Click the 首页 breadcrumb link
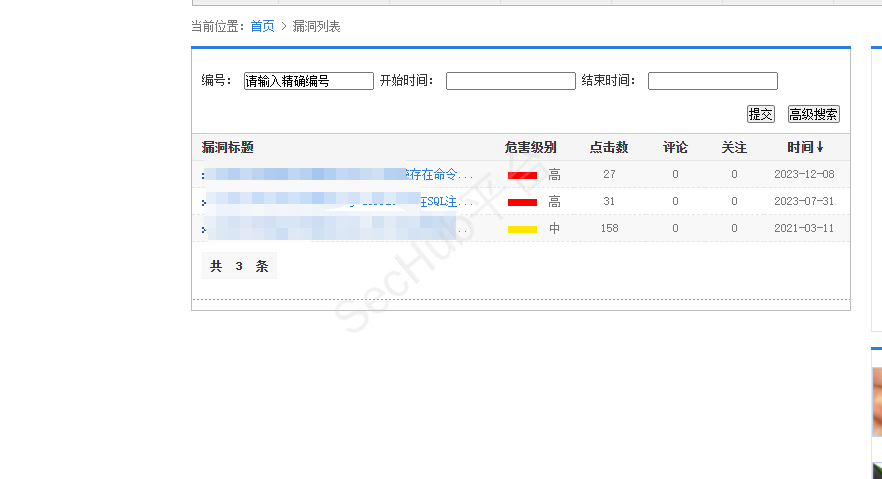Image resolution: width=882 pixels, height=479 pixels. pyautogui.click(x=262, y=27)
